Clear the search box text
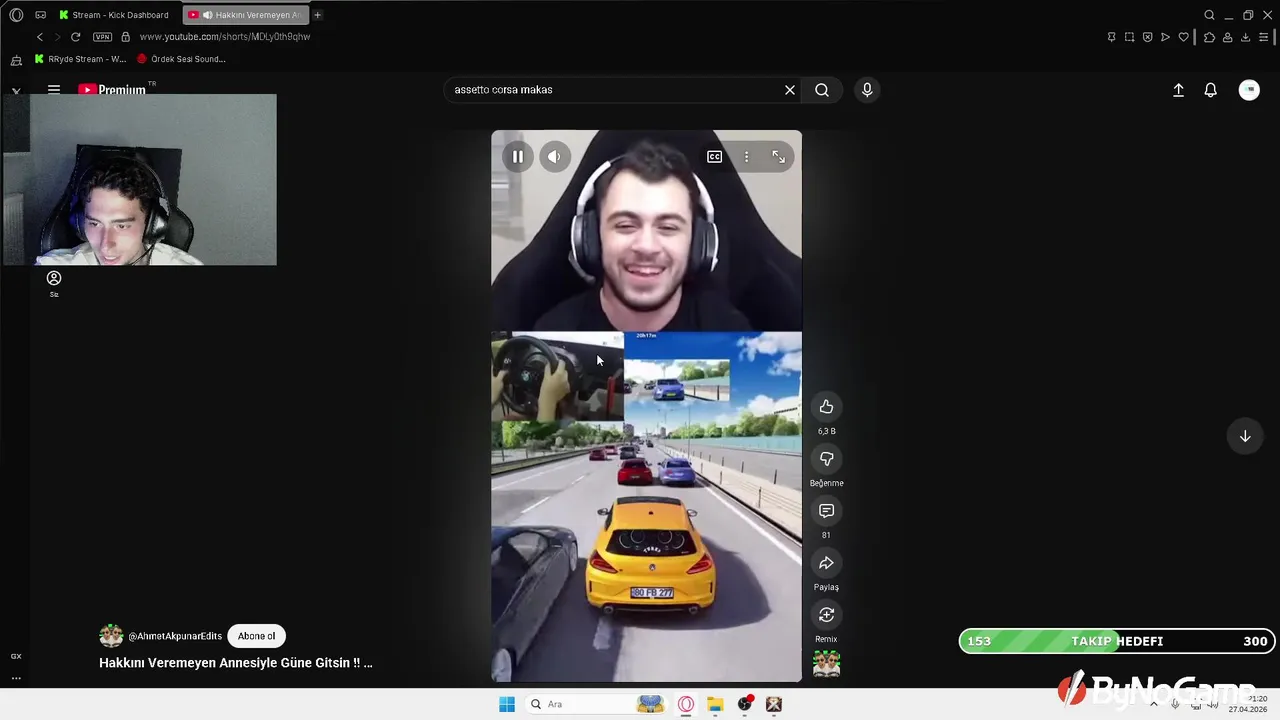 pos(790,90)
